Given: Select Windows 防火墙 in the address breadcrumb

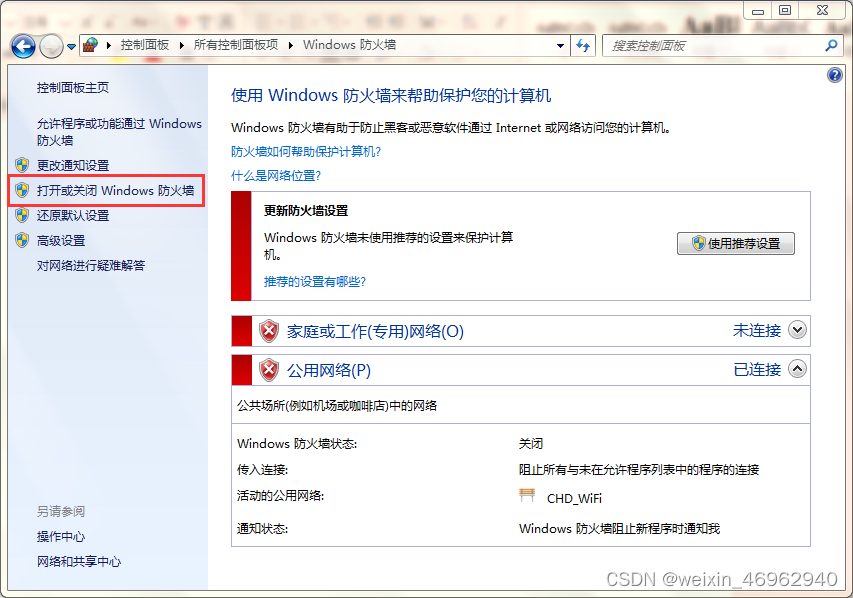Looking at the screenshot, I should tap(349, 45).
